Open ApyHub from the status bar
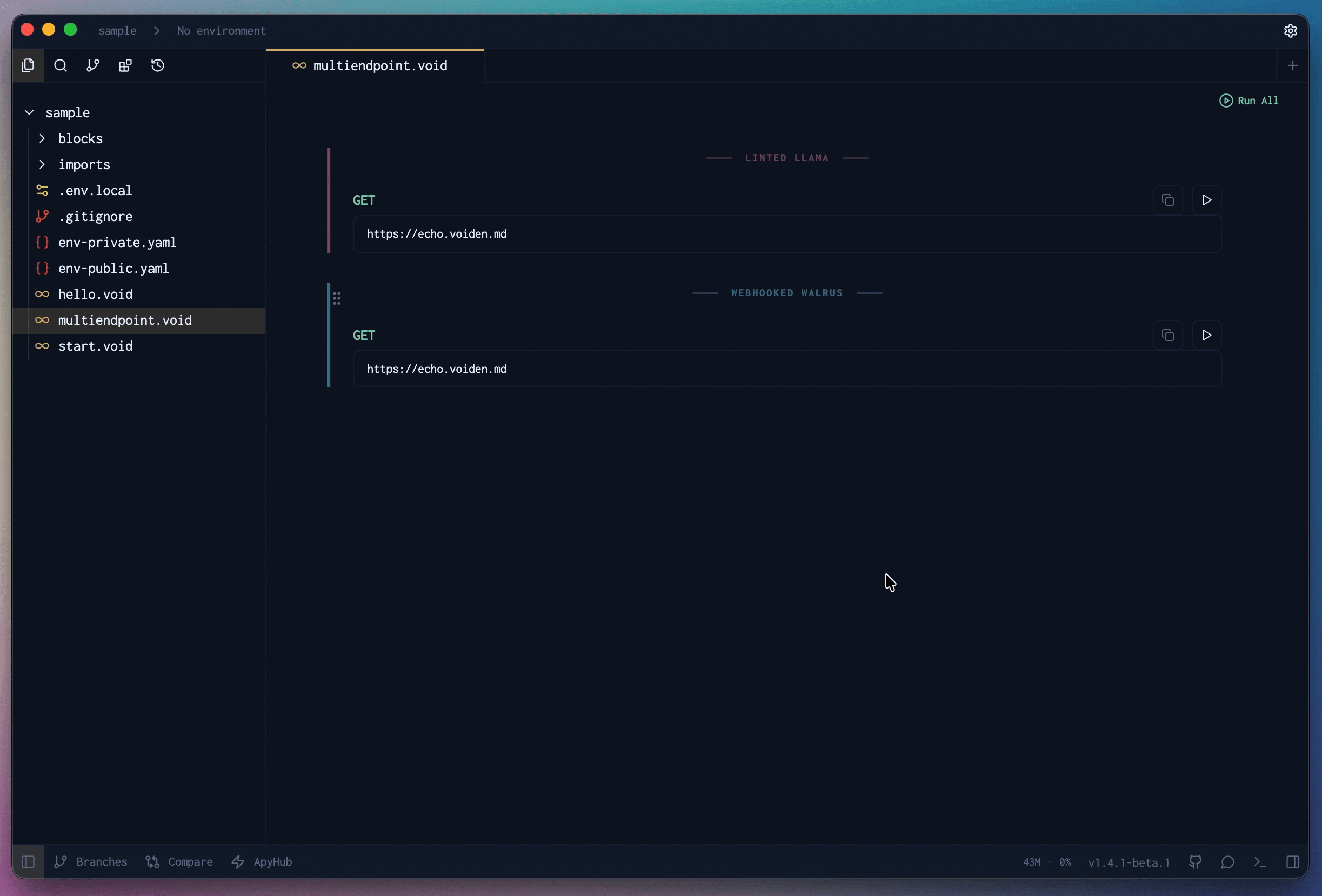This screenshot has height=896, width=1322. click(262, 862)
